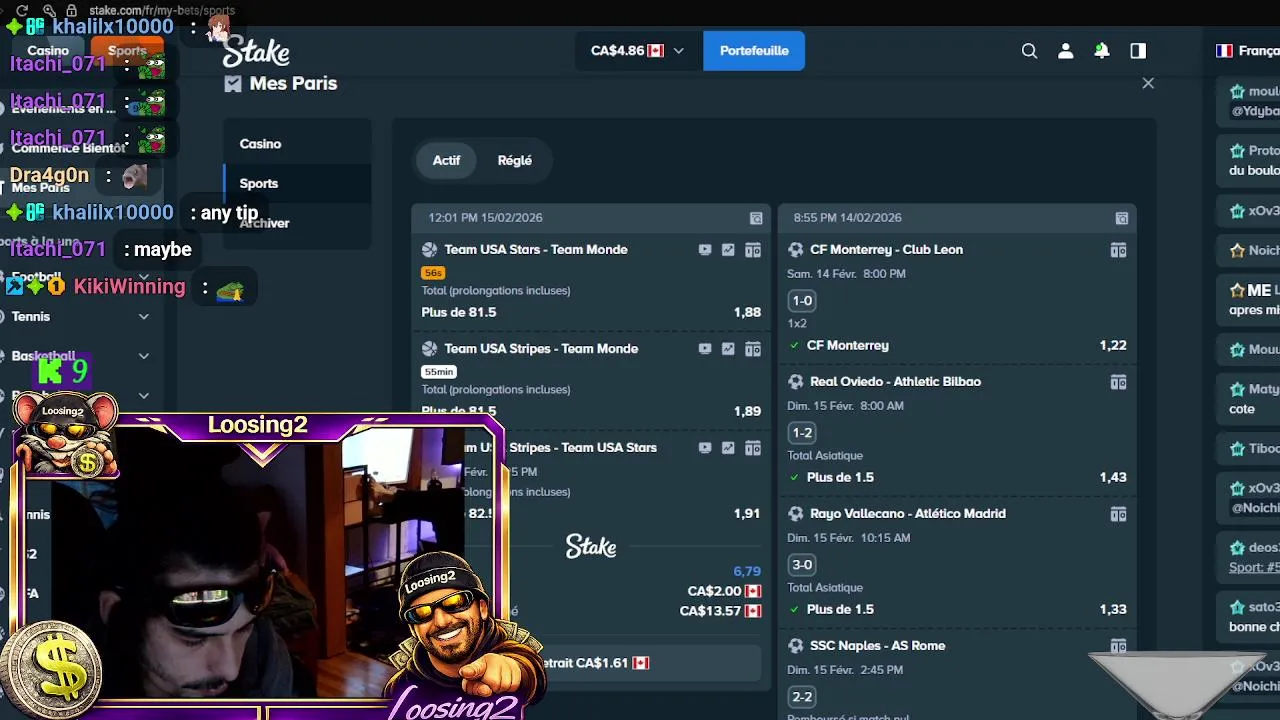Switch to the Actif tab

(x=446, y=160)
